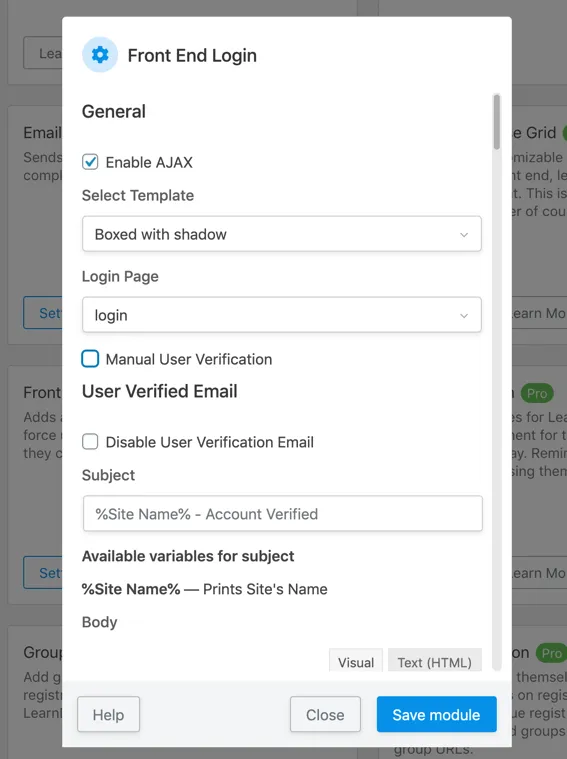Click the Close button in modal footer
The height and width of the screenshot is (759, 567).
[325, 714]
